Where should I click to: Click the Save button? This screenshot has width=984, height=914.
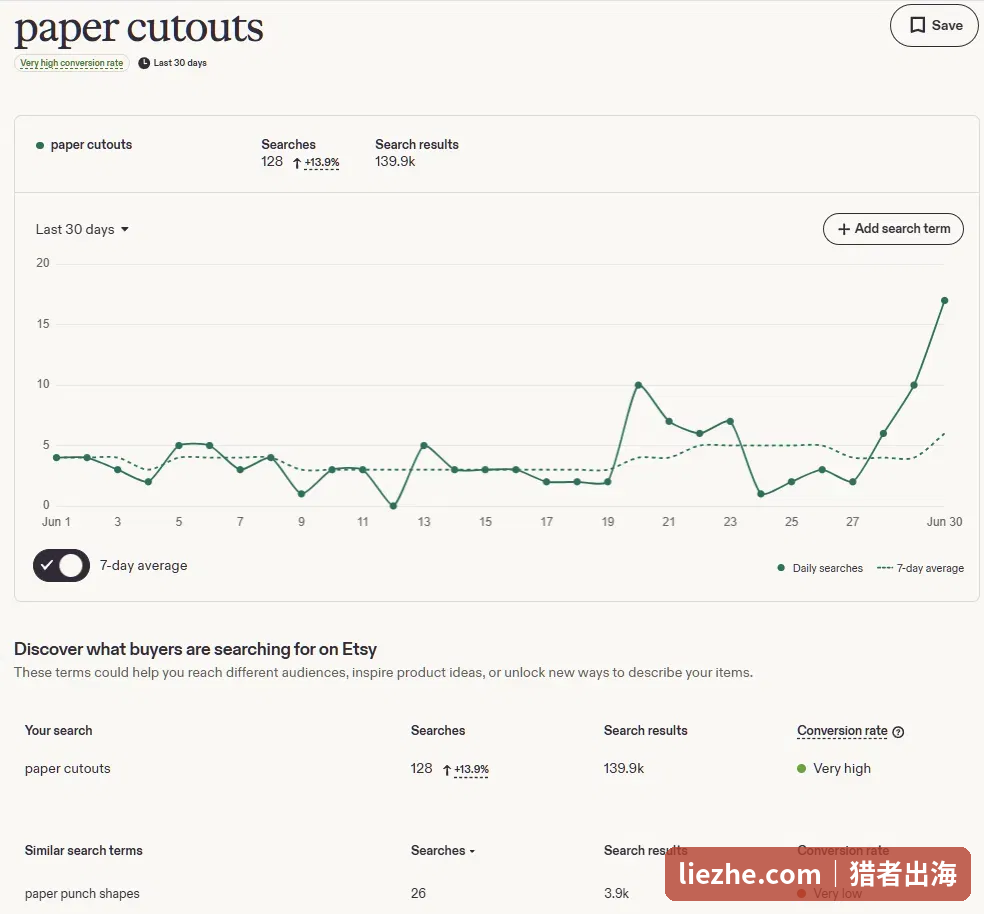(934, 25)
